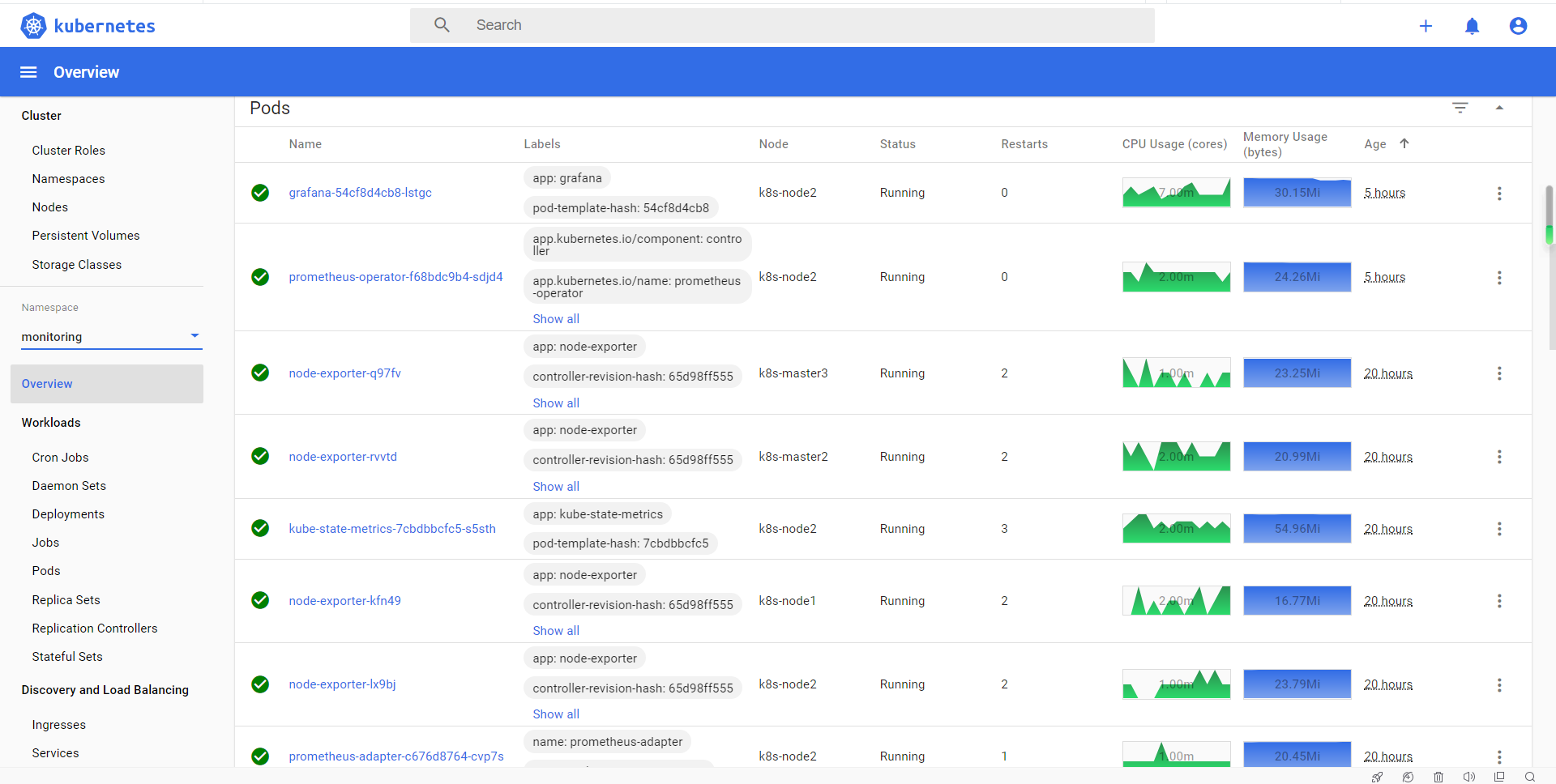Open actions menu for node-exporter-lx9bj
The height and width of the screenshot is (784, 1556).
coord(1499,685)
